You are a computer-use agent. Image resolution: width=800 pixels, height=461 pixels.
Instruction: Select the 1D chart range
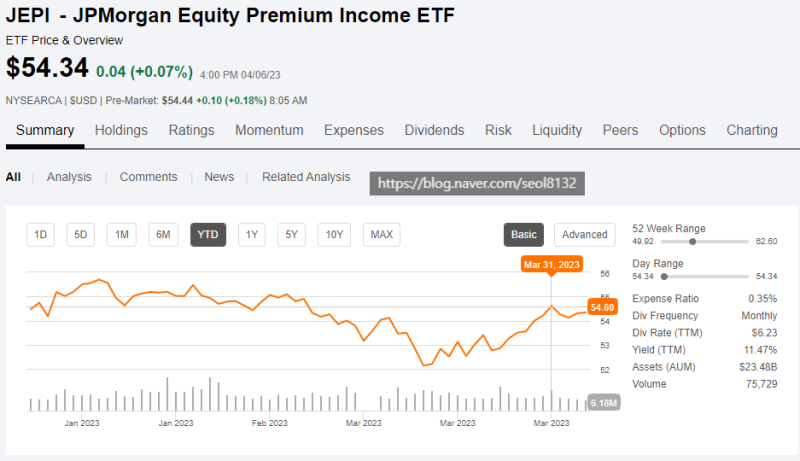coord(41,235)
